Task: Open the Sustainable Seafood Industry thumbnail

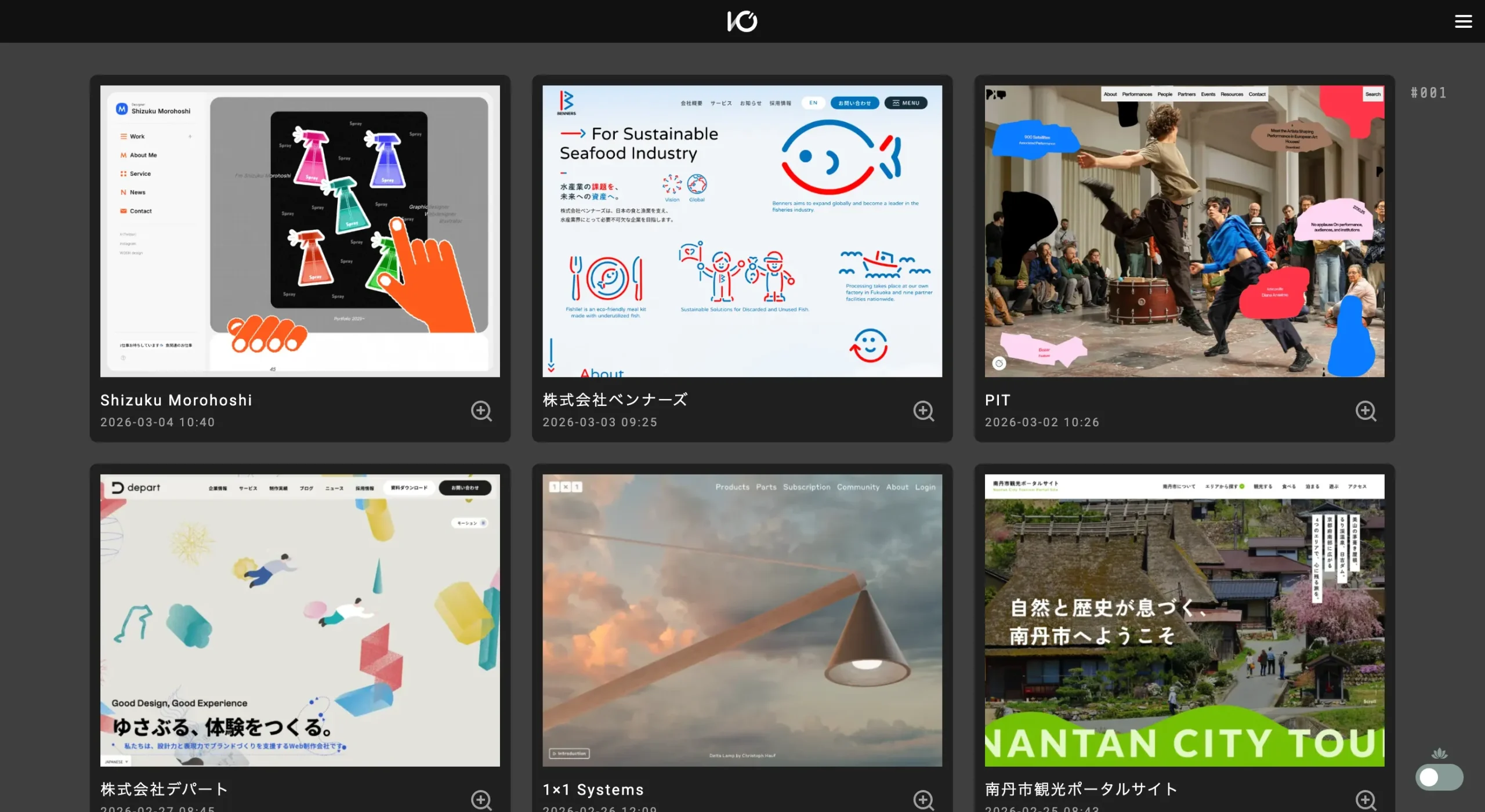Action: 742,231
